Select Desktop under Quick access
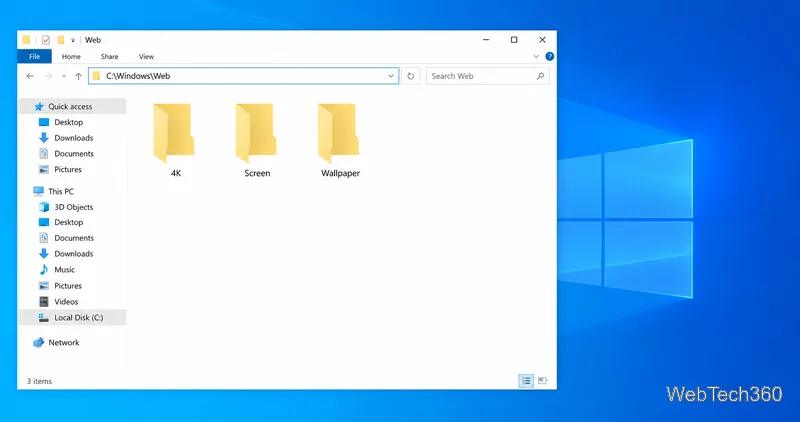The width and height of the screenshot is (800, 422). pos(68,122)
